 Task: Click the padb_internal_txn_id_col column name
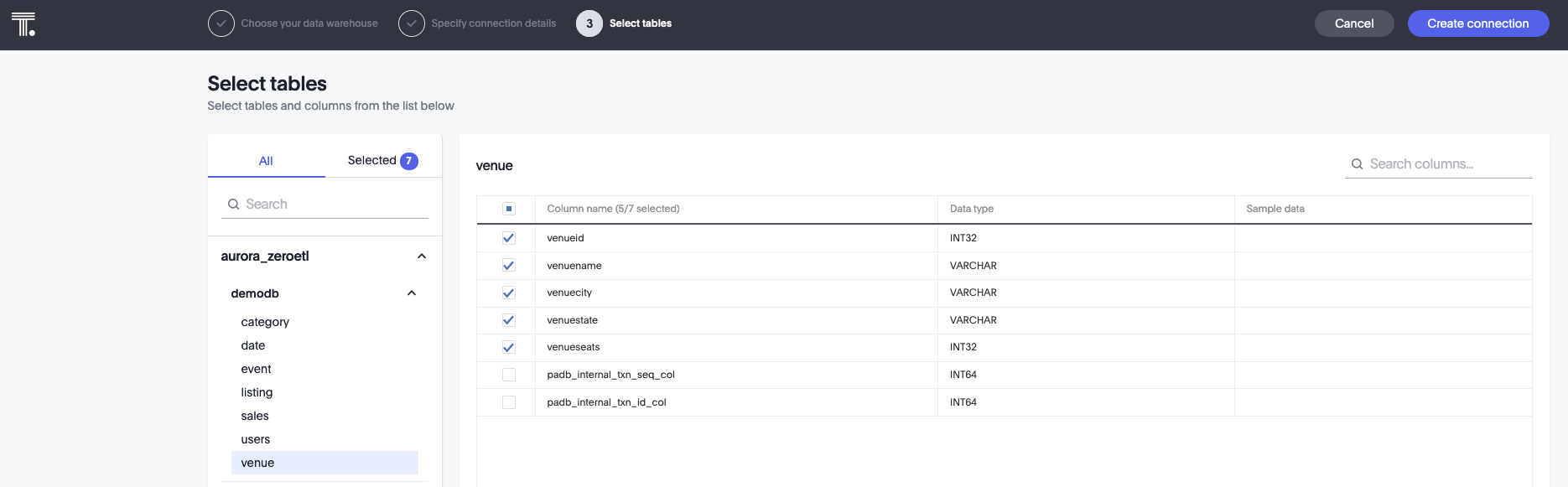coord(607,402)
